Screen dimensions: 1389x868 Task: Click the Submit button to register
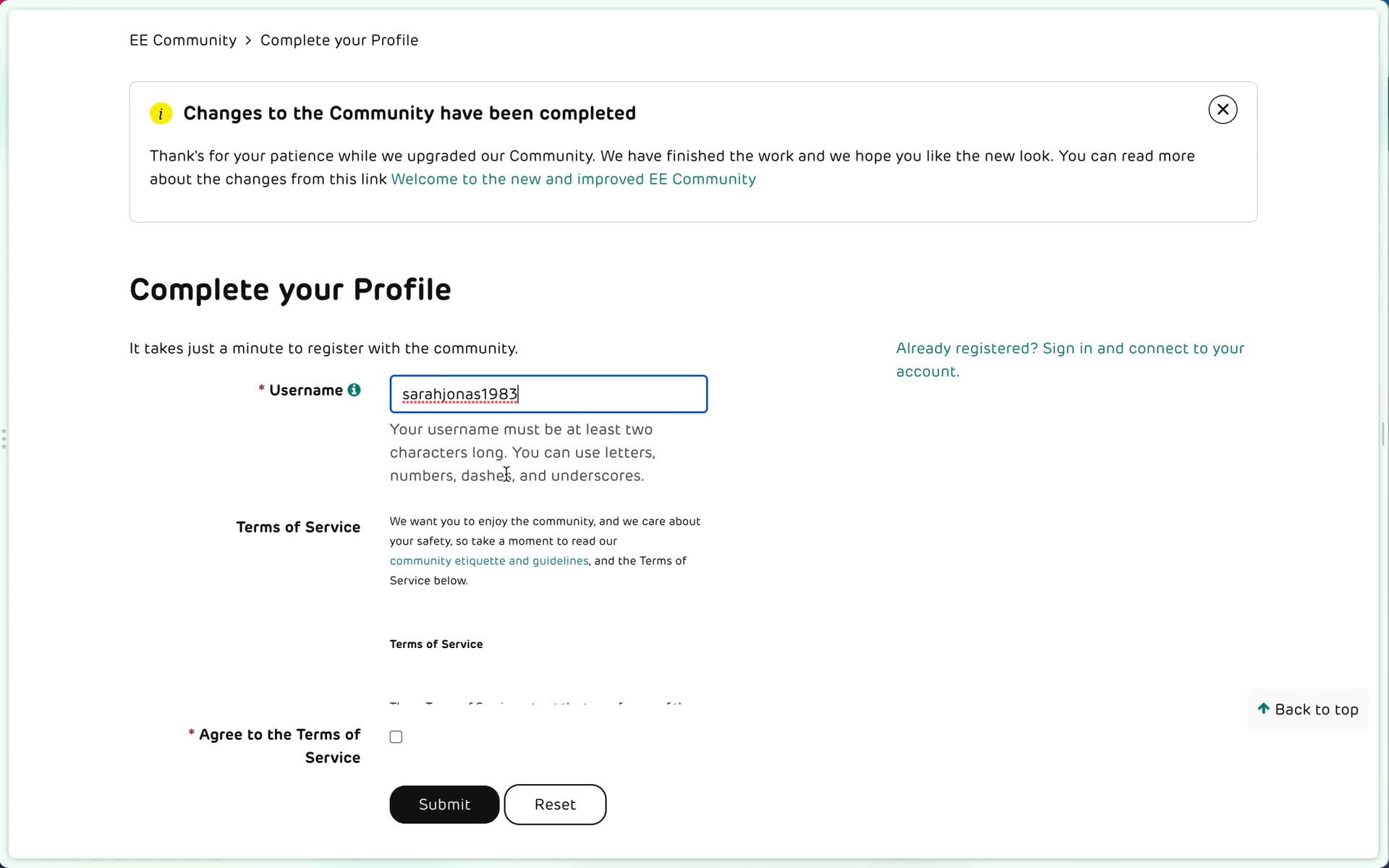pyautogui.click(x=444, y=804)
